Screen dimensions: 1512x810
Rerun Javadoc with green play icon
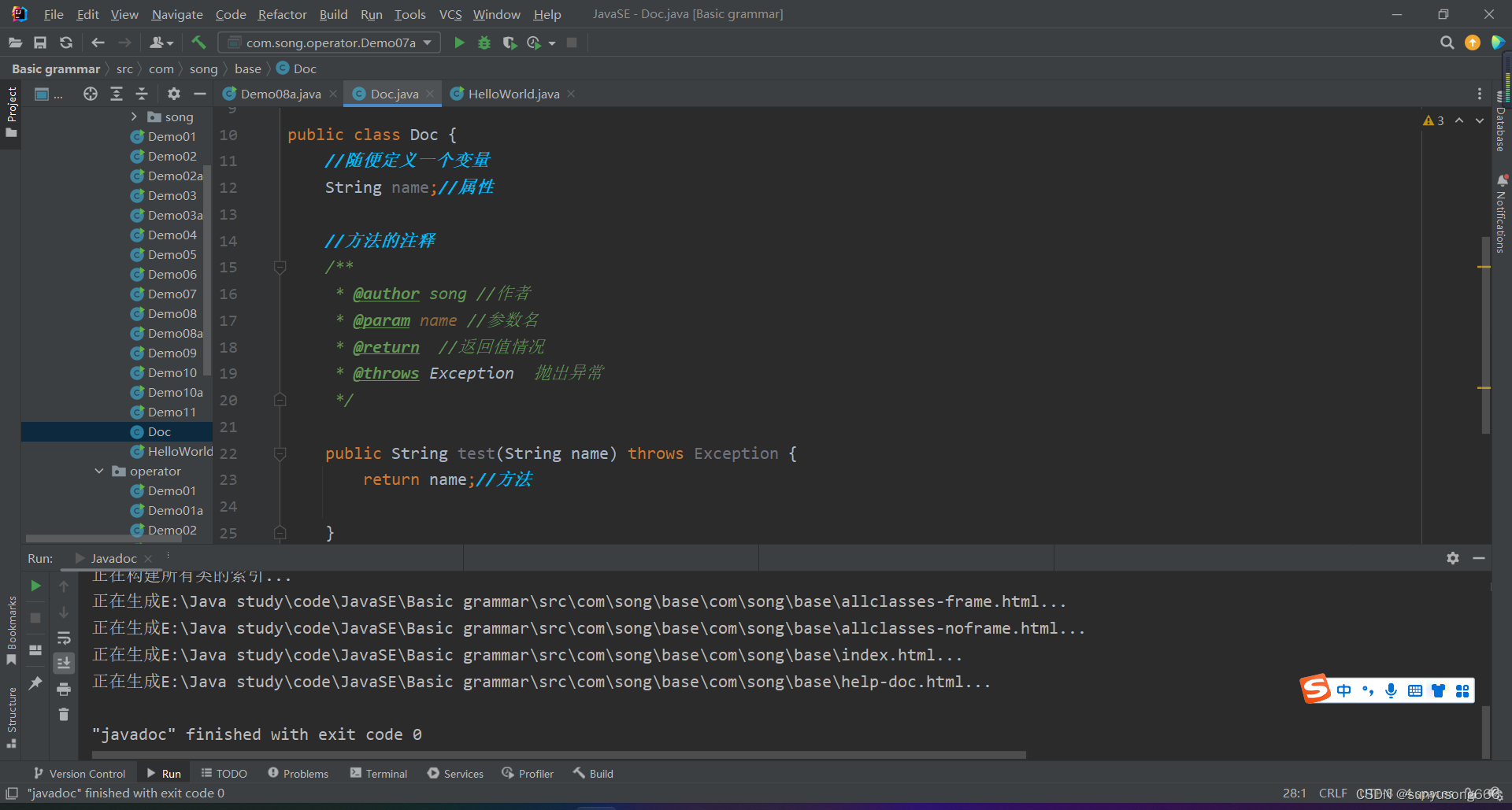(x=35, y=586)
